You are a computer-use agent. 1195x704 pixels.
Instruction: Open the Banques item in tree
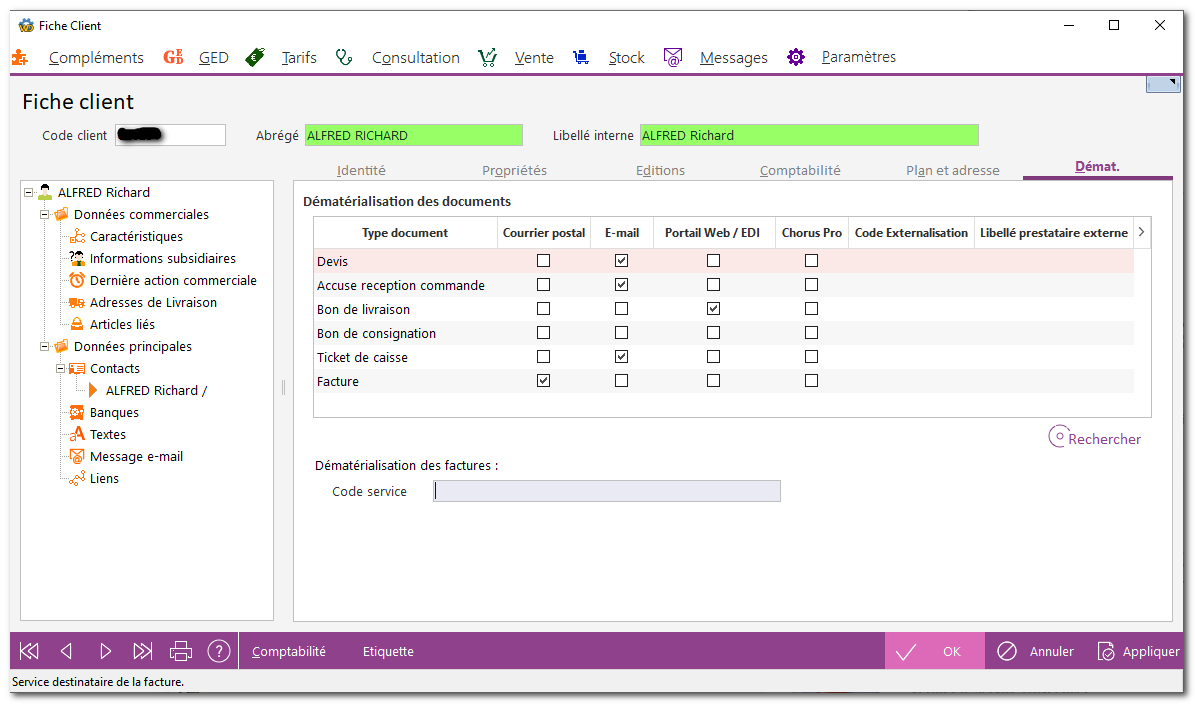click(114, 412)
